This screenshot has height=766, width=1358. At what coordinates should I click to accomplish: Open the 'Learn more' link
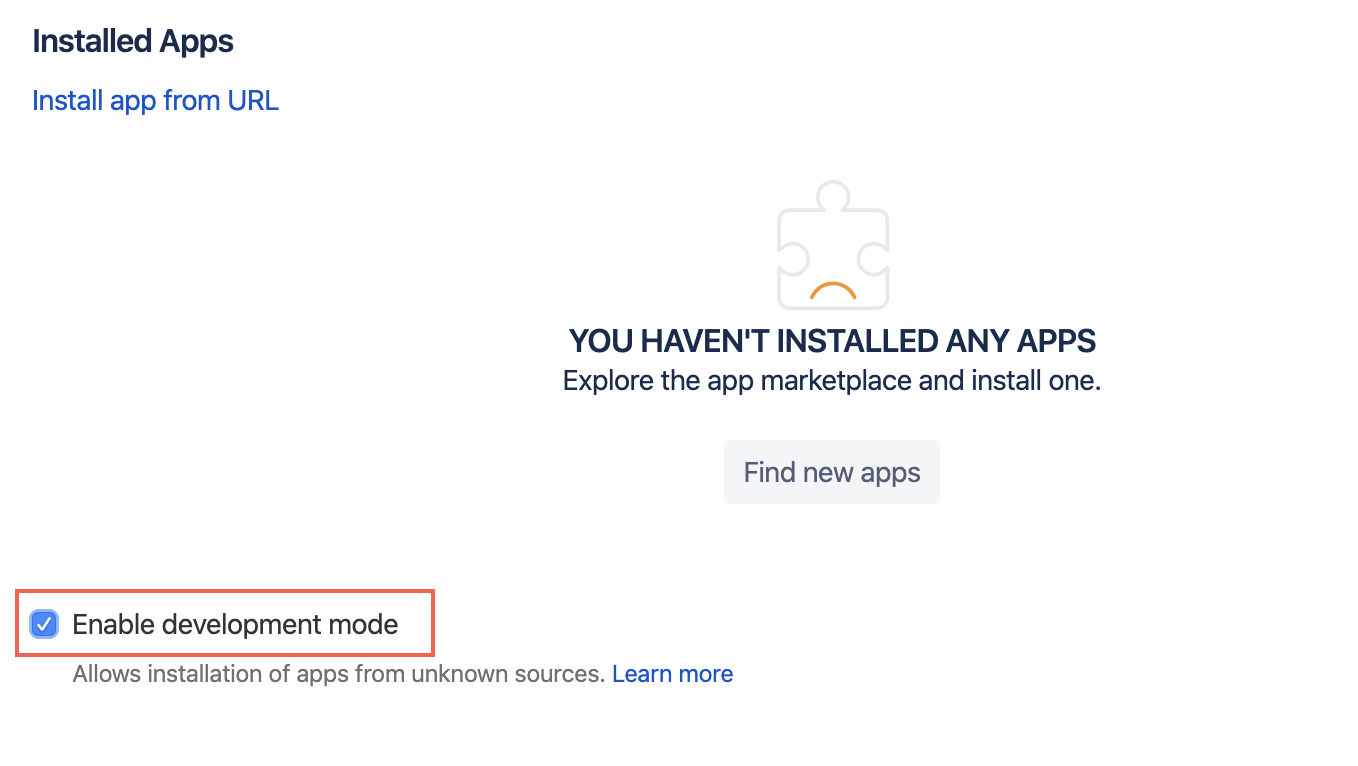[672, 674]
